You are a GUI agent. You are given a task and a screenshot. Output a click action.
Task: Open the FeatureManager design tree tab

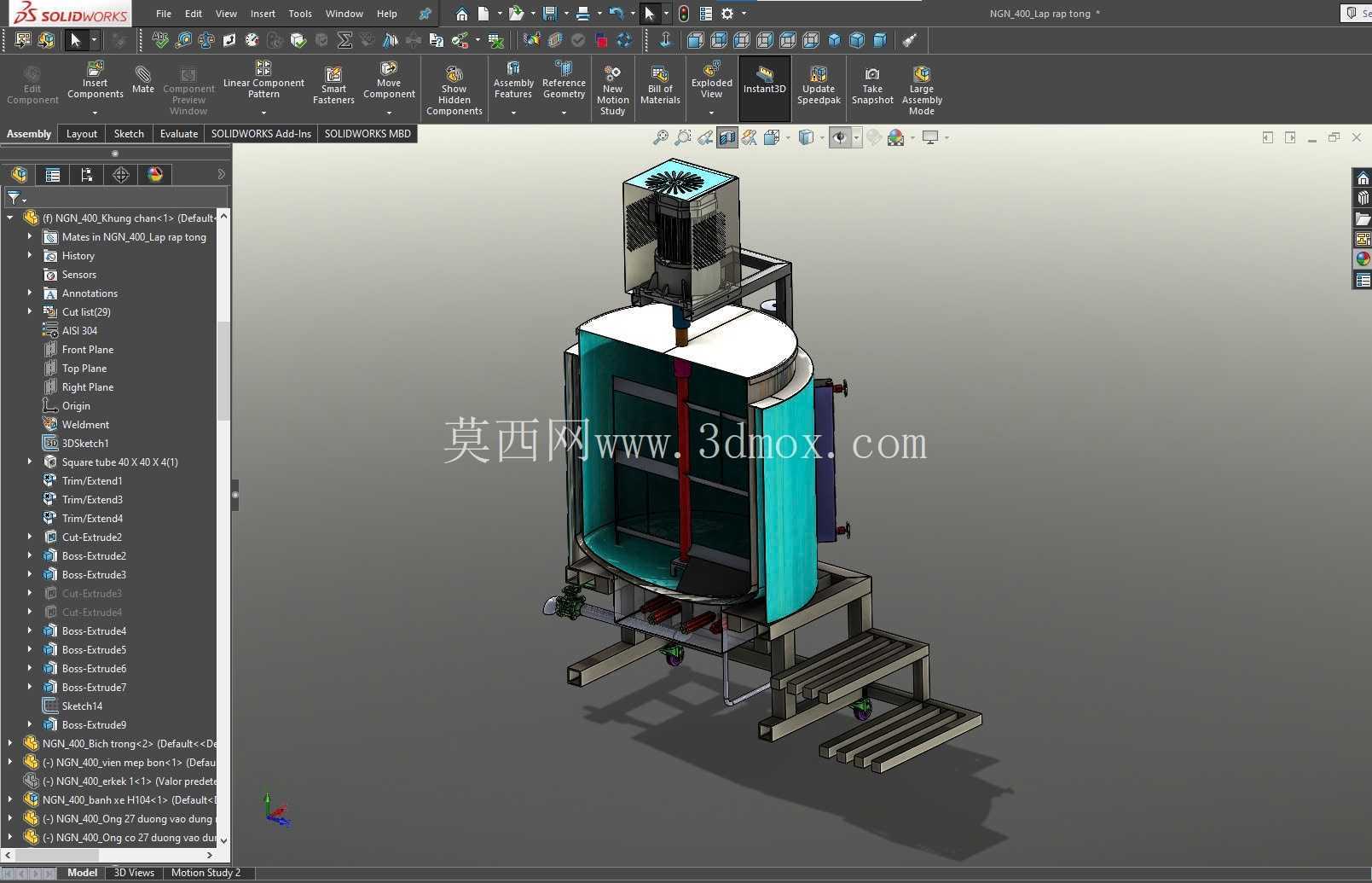pos(19,175)
